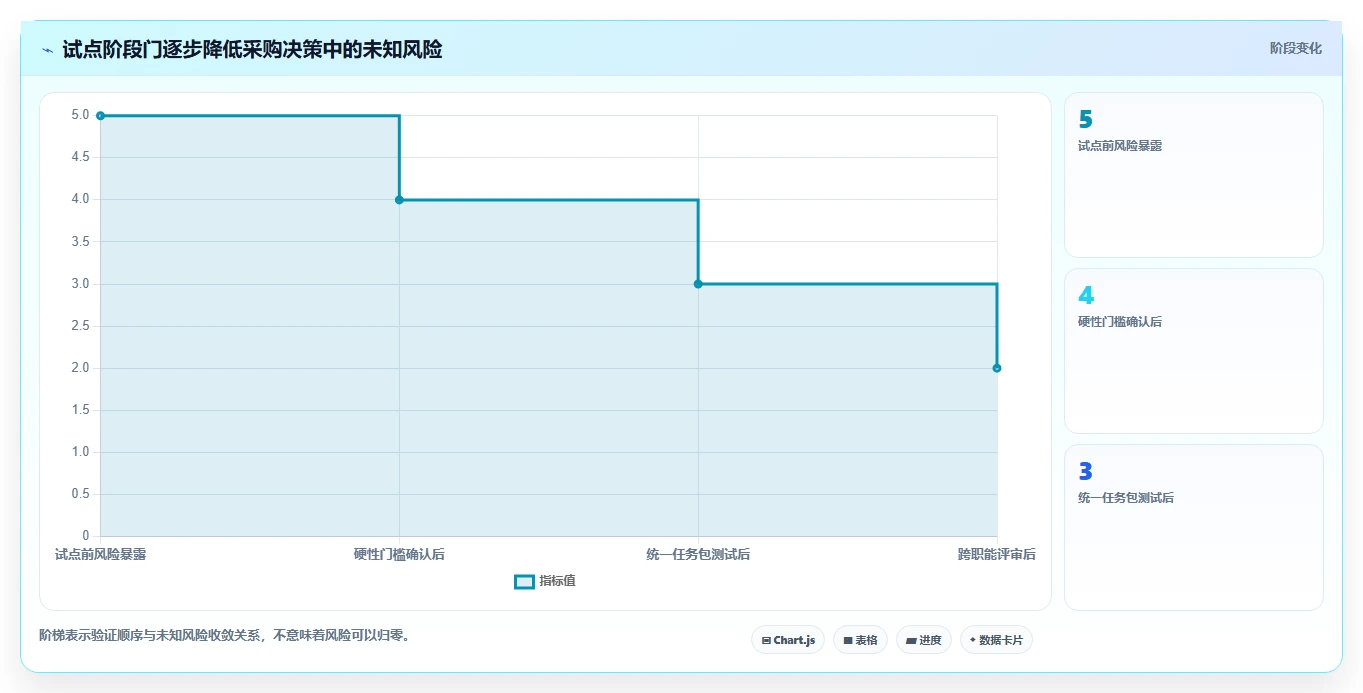Click the y-axis value 3.5
Screen dimensions: 1363x693
(80, 242)
